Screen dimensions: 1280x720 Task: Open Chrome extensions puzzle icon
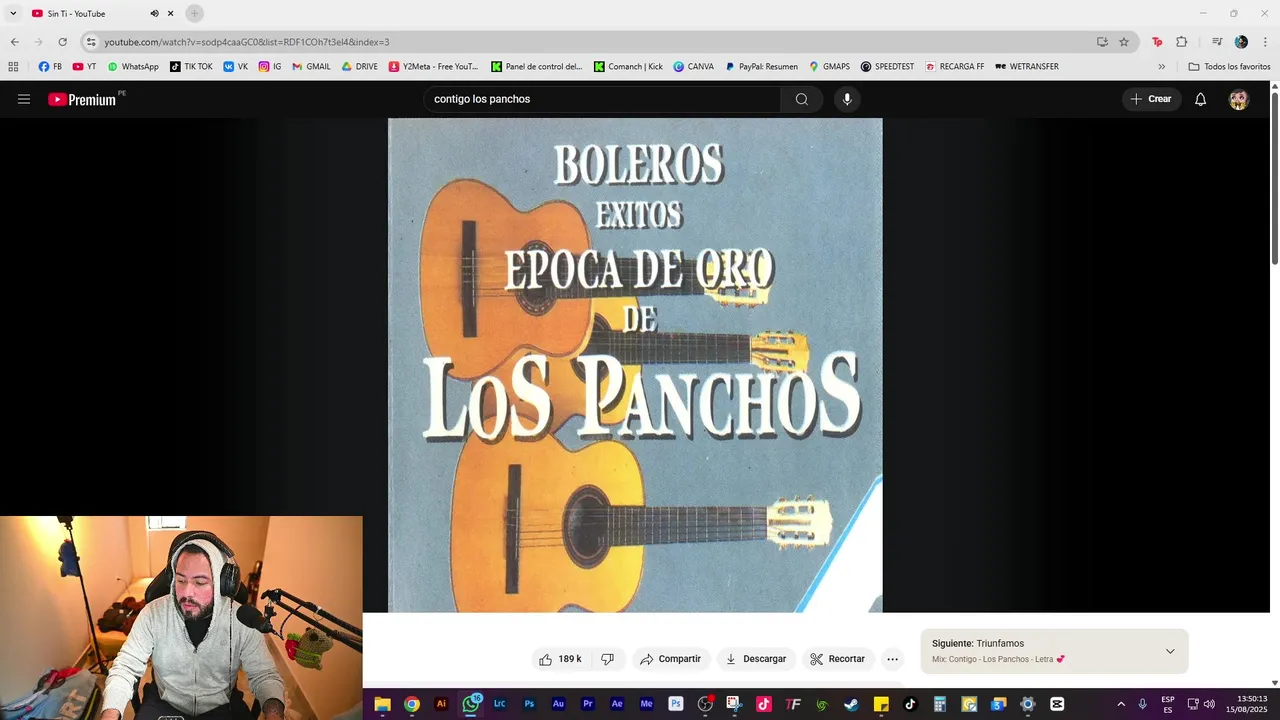pyautogui.click(x=1181, y=42)
